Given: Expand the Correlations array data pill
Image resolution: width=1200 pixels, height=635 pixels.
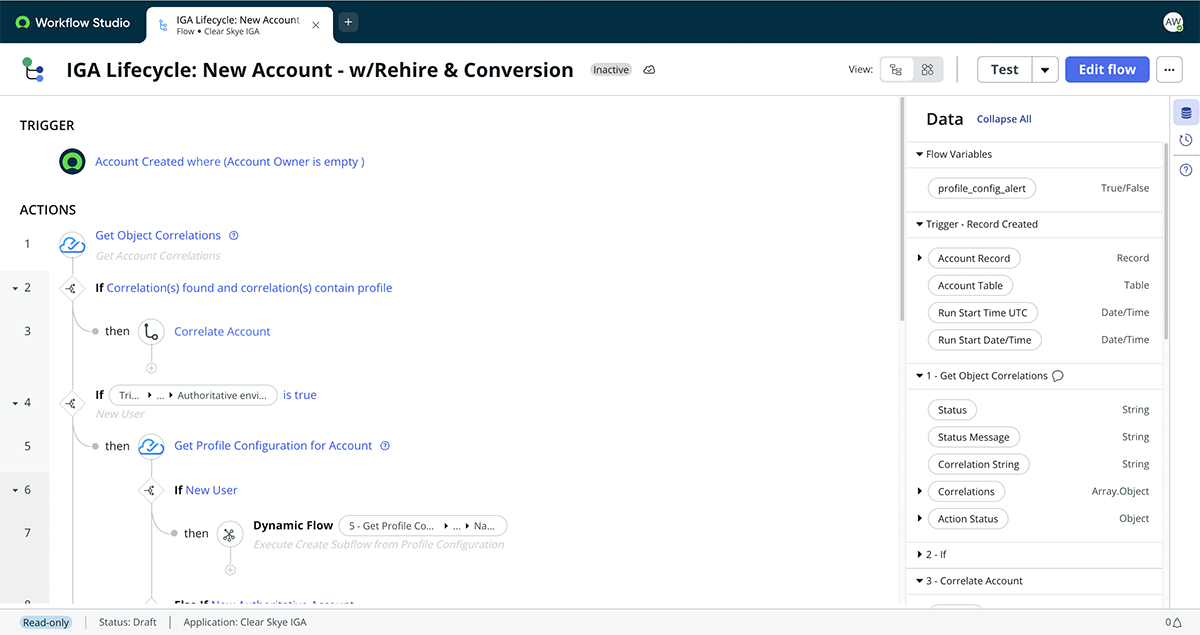Looking at the screenshot, I should (919, 491).
